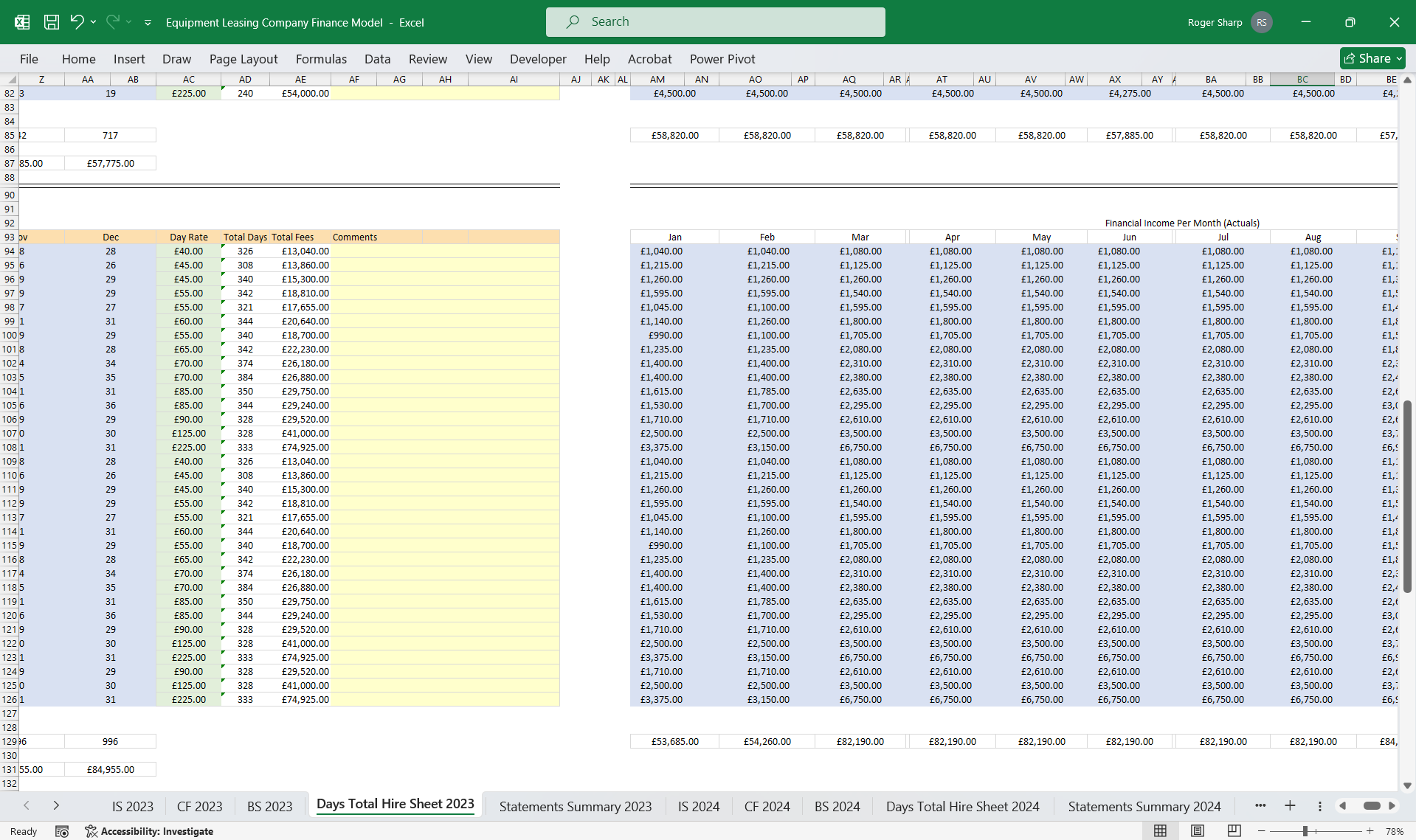Open the Formulas ribbon tab
Viewport: 1416px width, 840px height.
[x=321, y=59]
